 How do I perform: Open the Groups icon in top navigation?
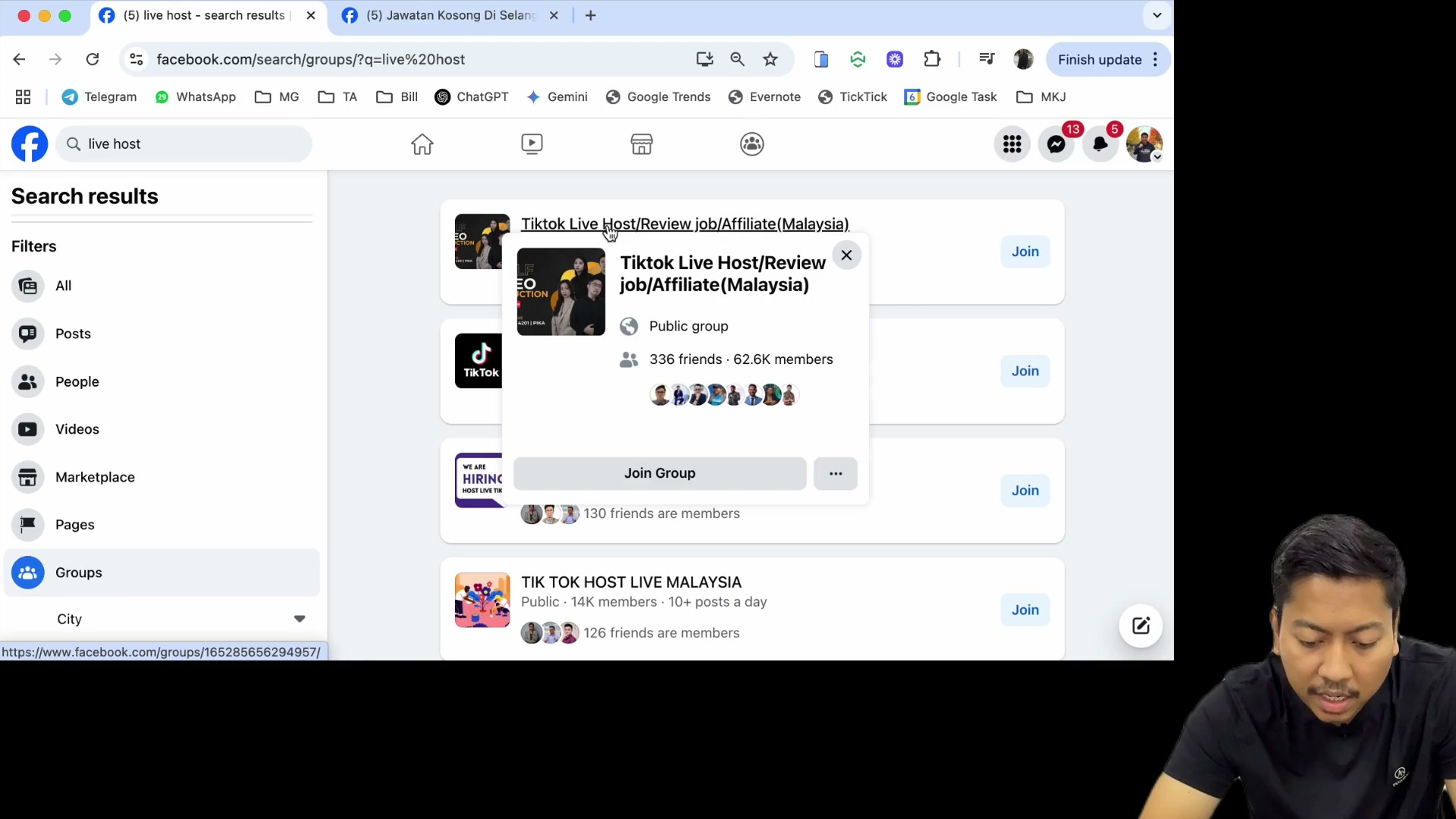(x=752, y=144)
